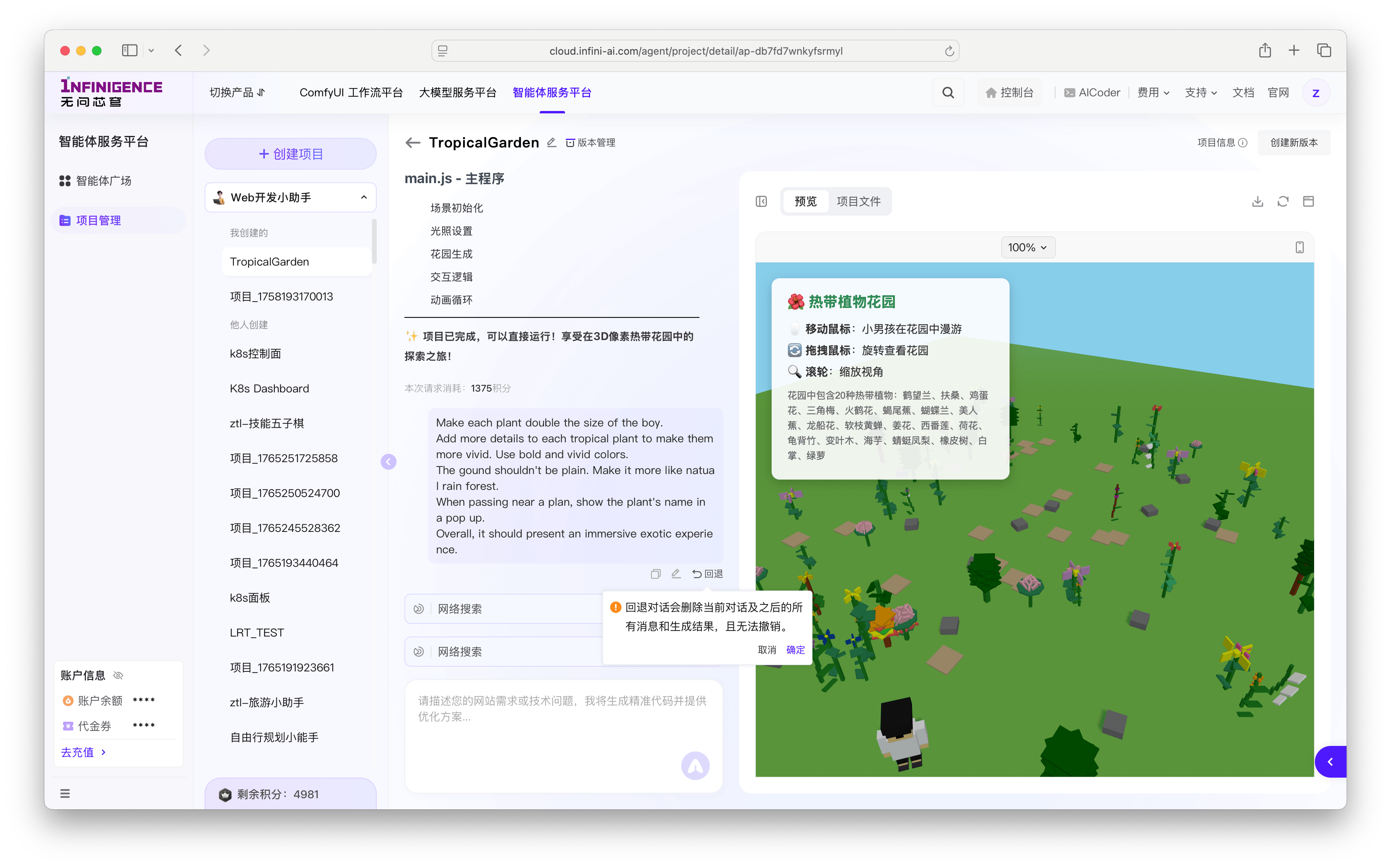Image resolution: width=1391 pixels, height=868 pixels.
Task: Switch preview to mobile device view
Action: (x=1300, y=247)
